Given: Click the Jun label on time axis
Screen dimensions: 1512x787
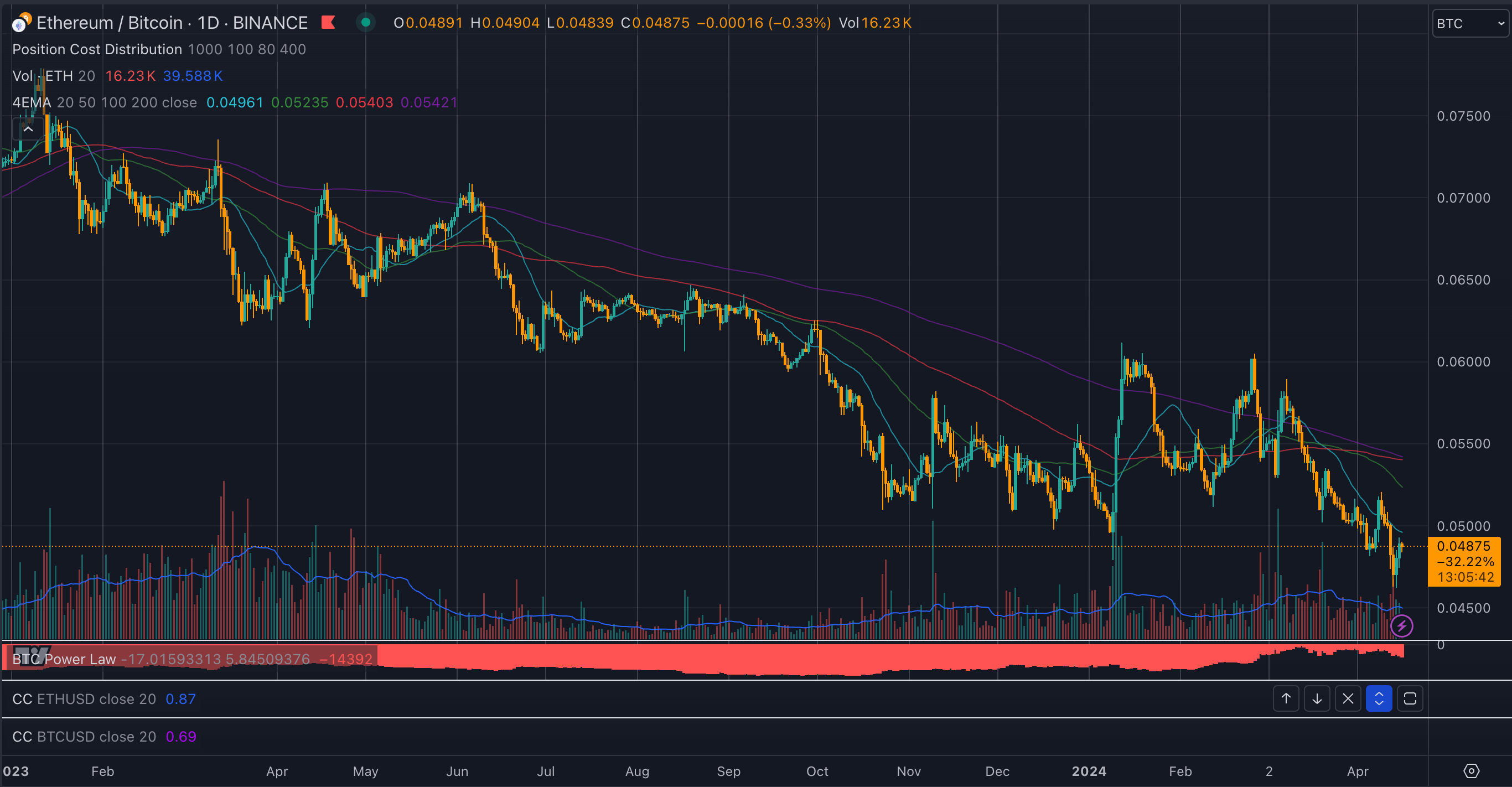Looking at the screenshot, I should [457, 771].
